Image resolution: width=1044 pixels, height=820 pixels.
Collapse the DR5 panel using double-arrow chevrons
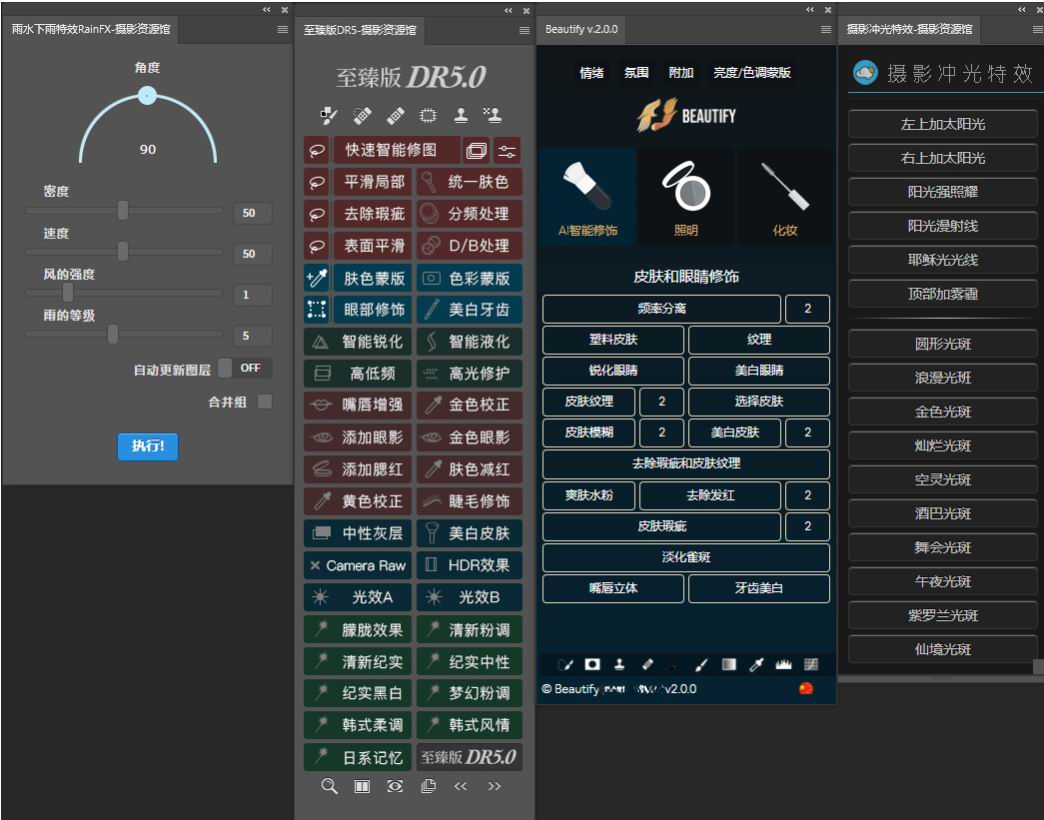(510, 10)
